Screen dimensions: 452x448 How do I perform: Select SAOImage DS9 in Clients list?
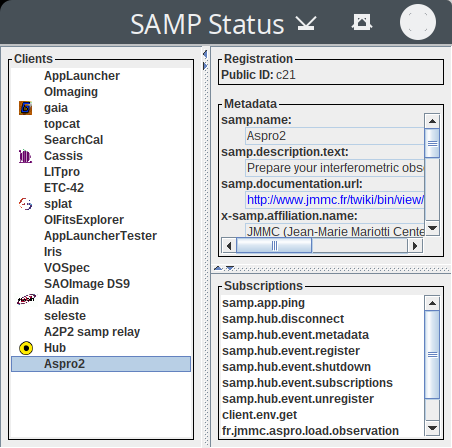pos(101,284)
